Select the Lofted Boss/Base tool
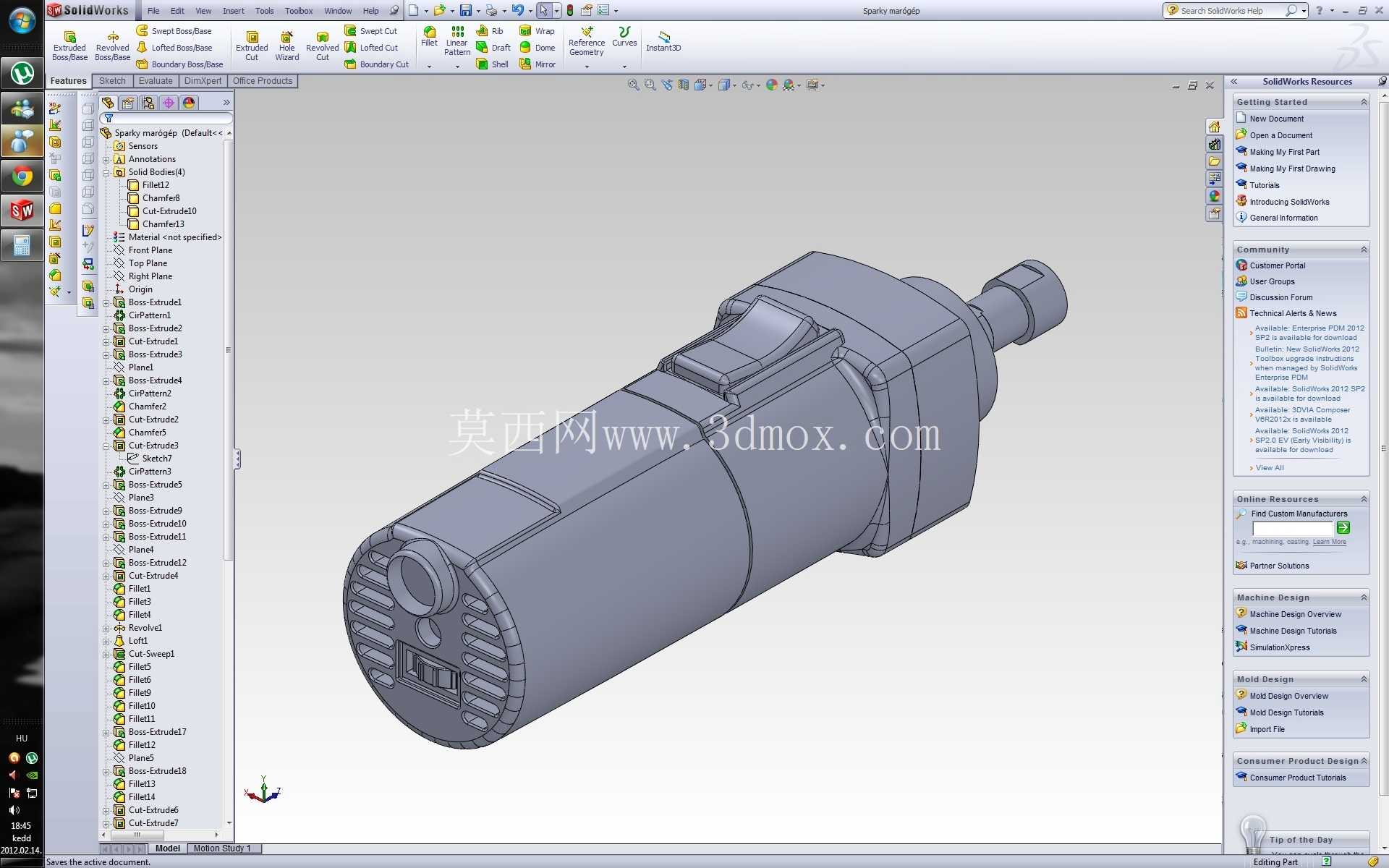This screenshot has width=1389, height=868. point(174,48)
